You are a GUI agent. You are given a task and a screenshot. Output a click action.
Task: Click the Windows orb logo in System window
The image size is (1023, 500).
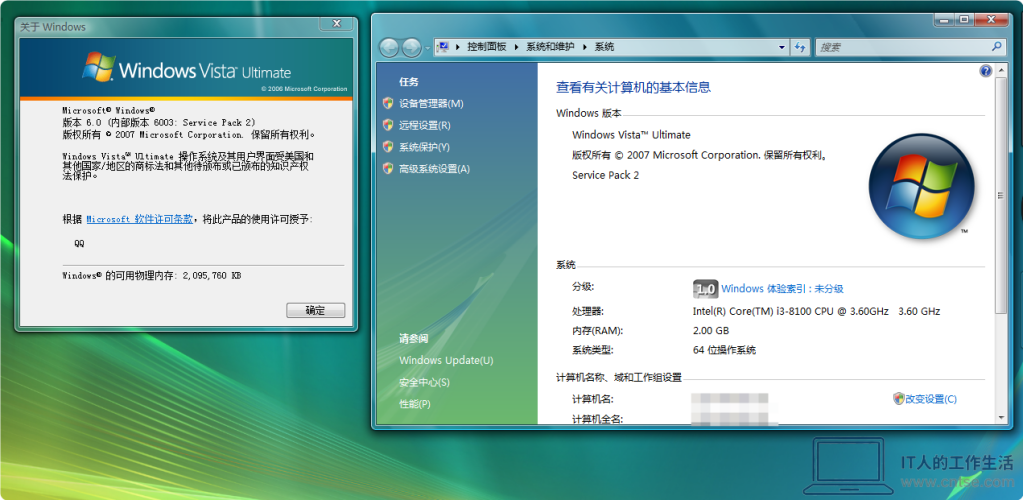921,185
